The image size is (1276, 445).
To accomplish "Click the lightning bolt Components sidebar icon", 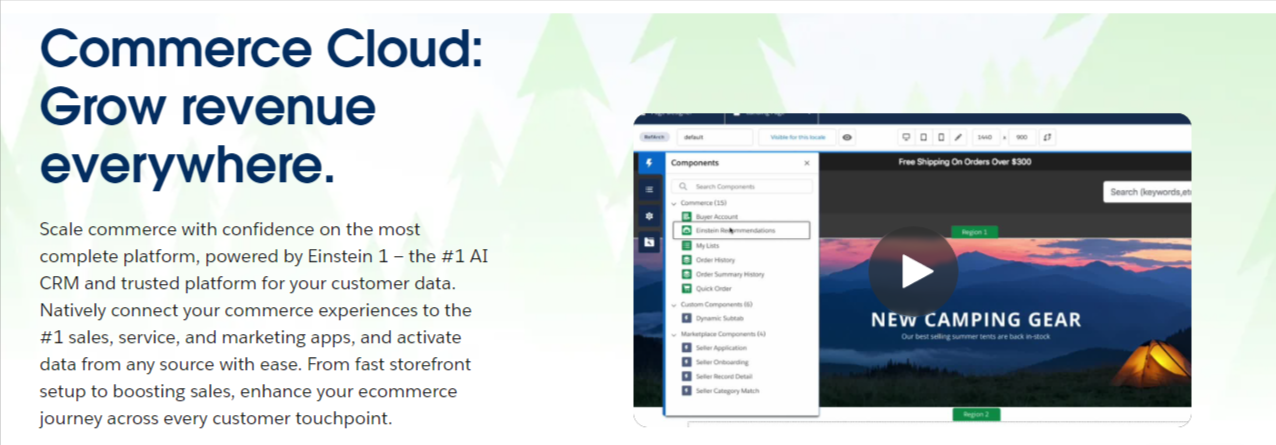I will tap(648, 163).
